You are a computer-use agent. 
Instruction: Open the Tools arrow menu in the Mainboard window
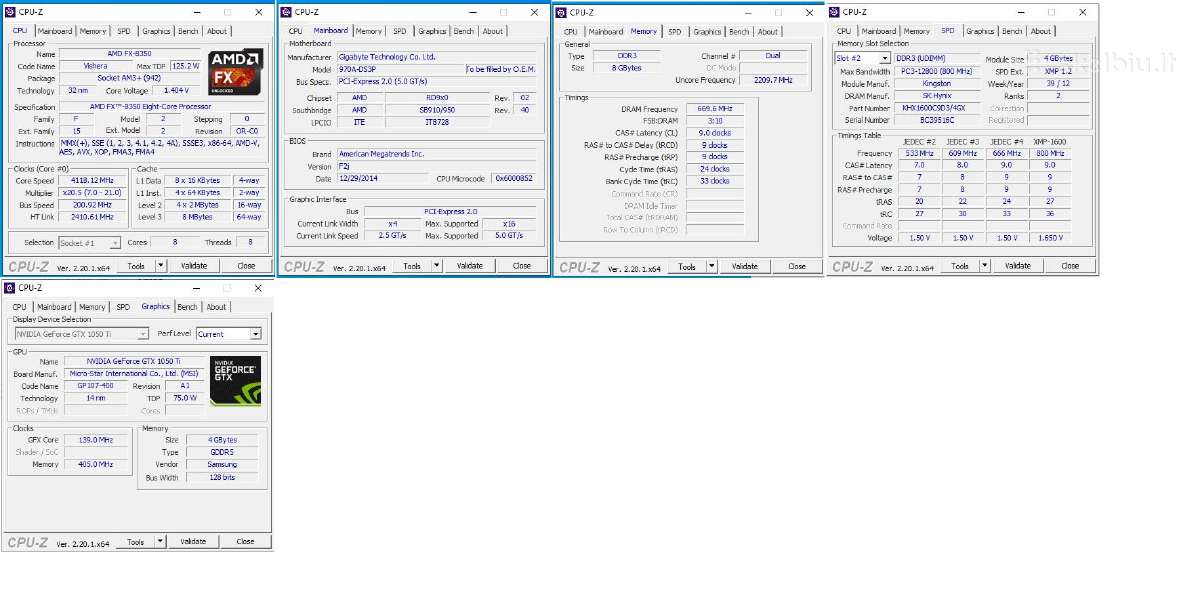tap(437, 266)
